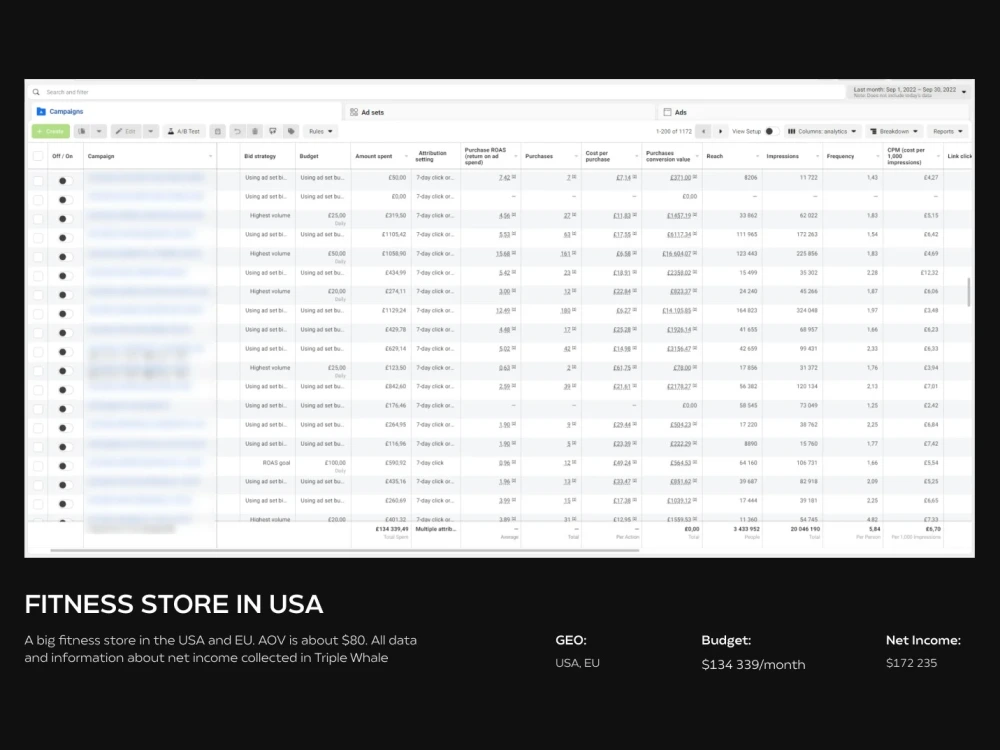The width and height of the screenshot is (1000, 750).
Task: Click the 180 purchases value
Action: coord(565,311)
